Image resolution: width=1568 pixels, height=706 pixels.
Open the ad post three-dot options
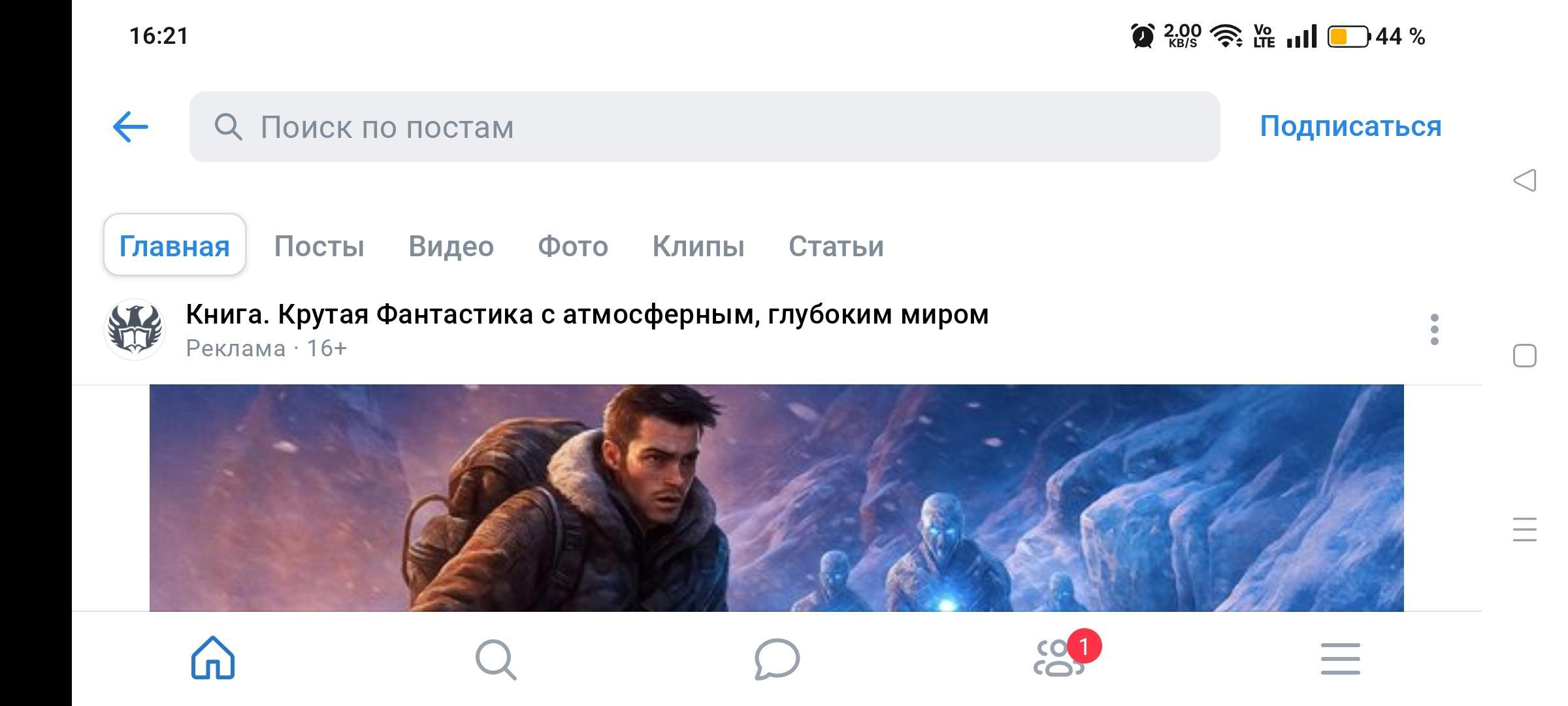coord(1435,329)
